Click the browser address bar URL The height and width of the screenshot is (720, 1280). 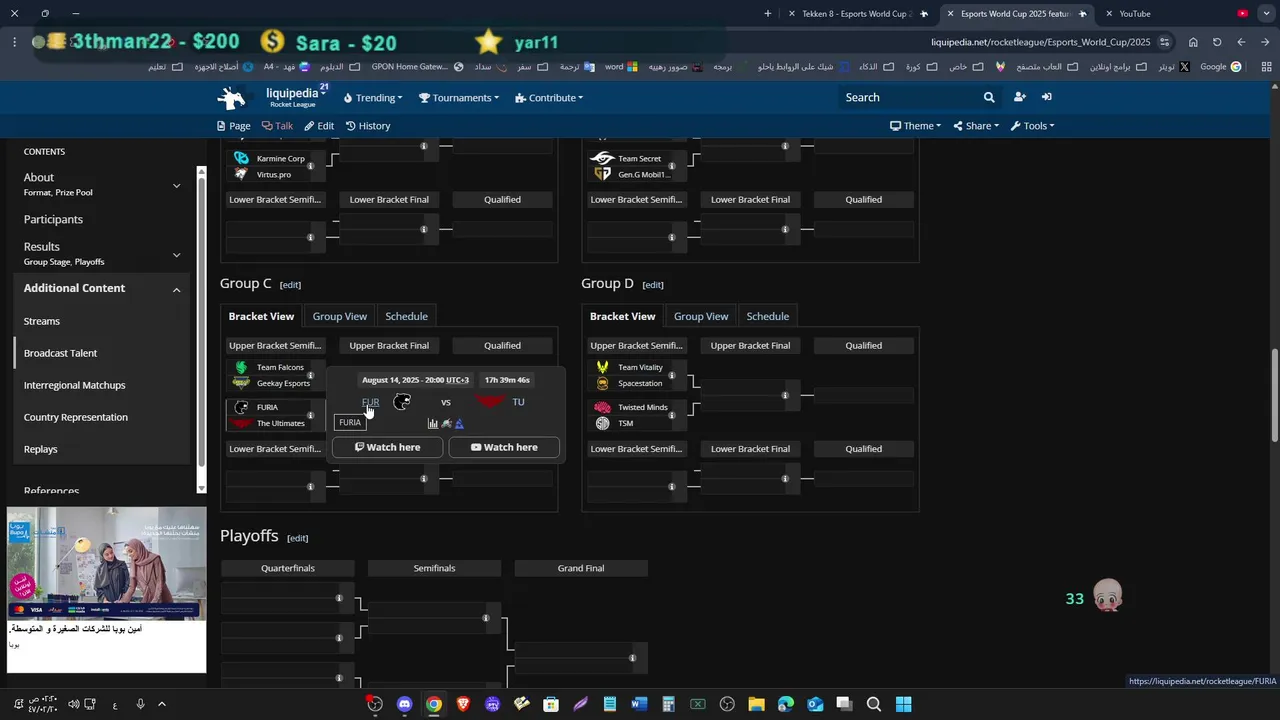(1040, 42)
